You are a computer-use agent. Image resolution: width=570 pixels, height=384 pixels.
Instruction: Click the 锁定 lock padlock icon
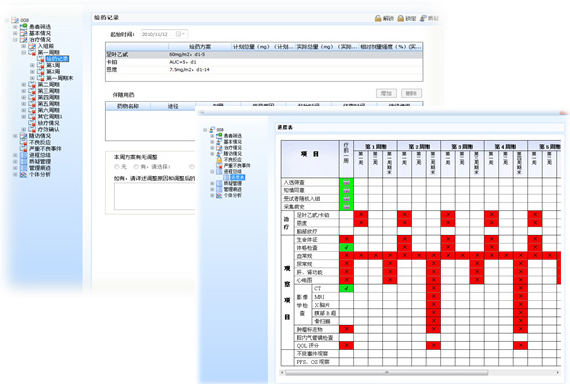401,18
